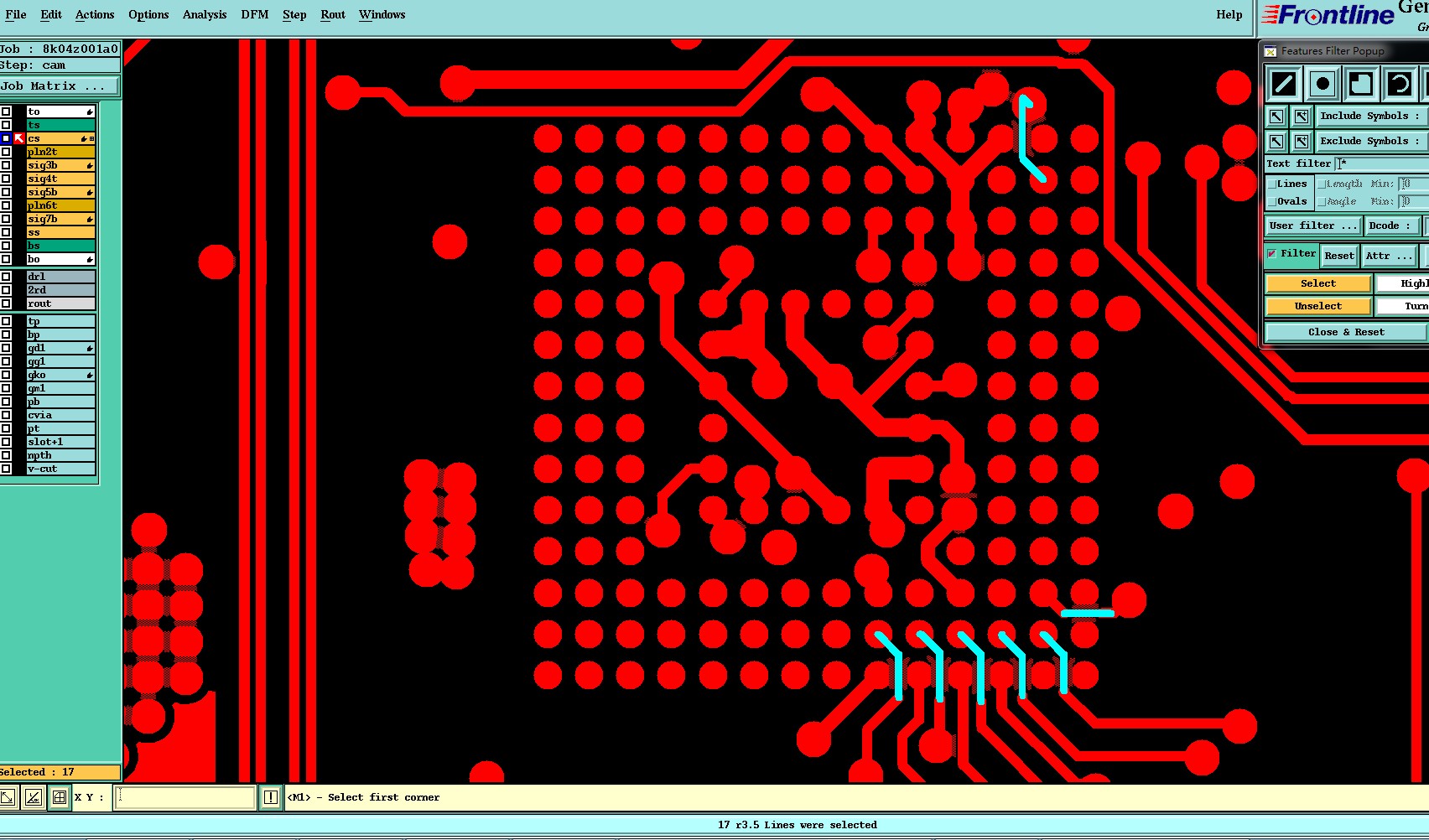Open the User filter ... options
The height and width of the screenshot is (840, 1429).
[x=1312, y=226]
